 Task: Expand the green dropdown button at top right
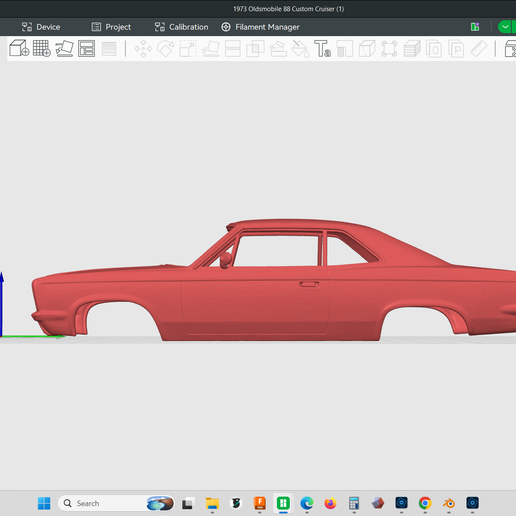click(x=505, y=27)
